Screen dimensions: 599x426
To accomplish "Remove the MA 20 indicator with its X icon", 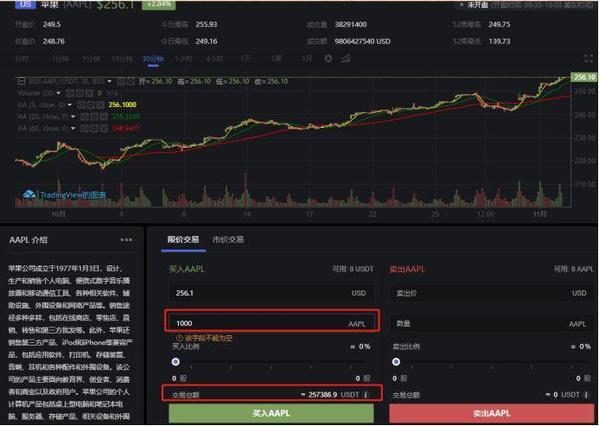I will point(104,117).
